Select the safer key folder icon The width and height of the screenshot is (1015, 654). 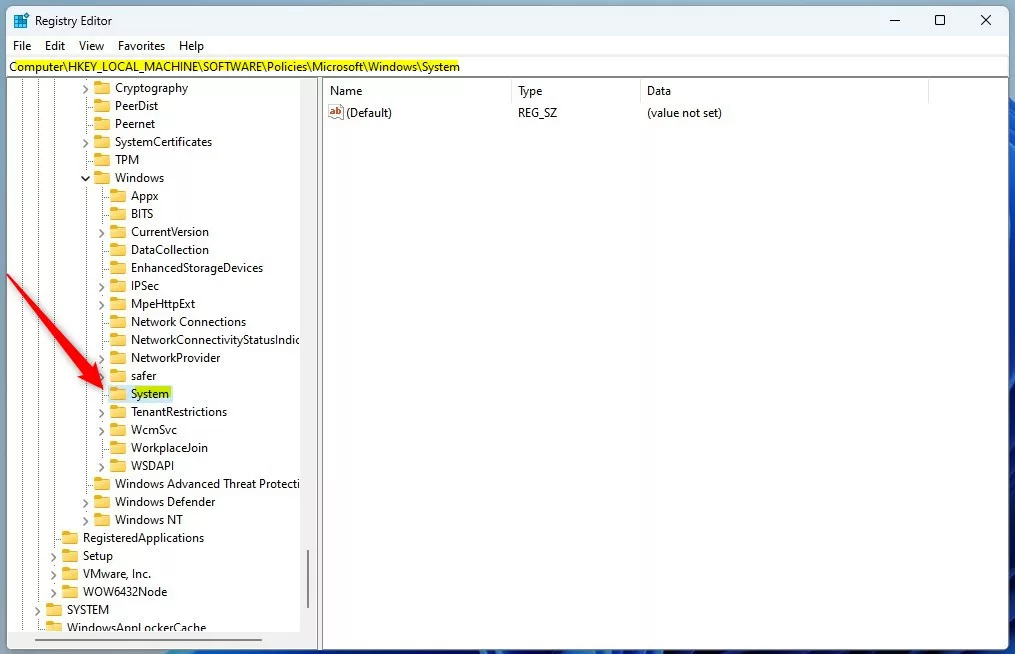point(118,376)
